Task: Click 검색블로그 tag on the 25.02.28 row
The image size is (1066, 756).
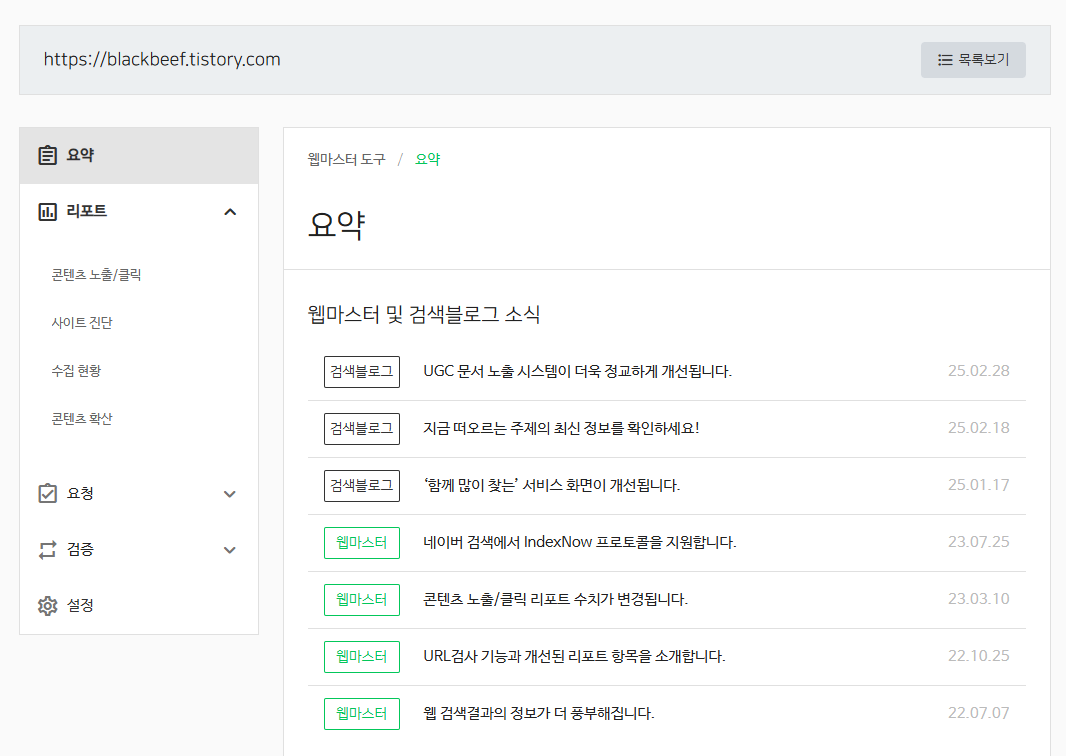Action: pos(362,372)
